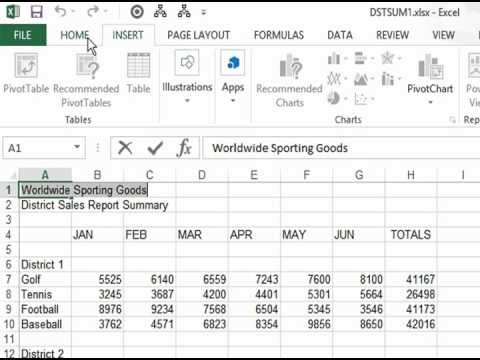Confirm the cell entry with checkmark

[155, 148]
